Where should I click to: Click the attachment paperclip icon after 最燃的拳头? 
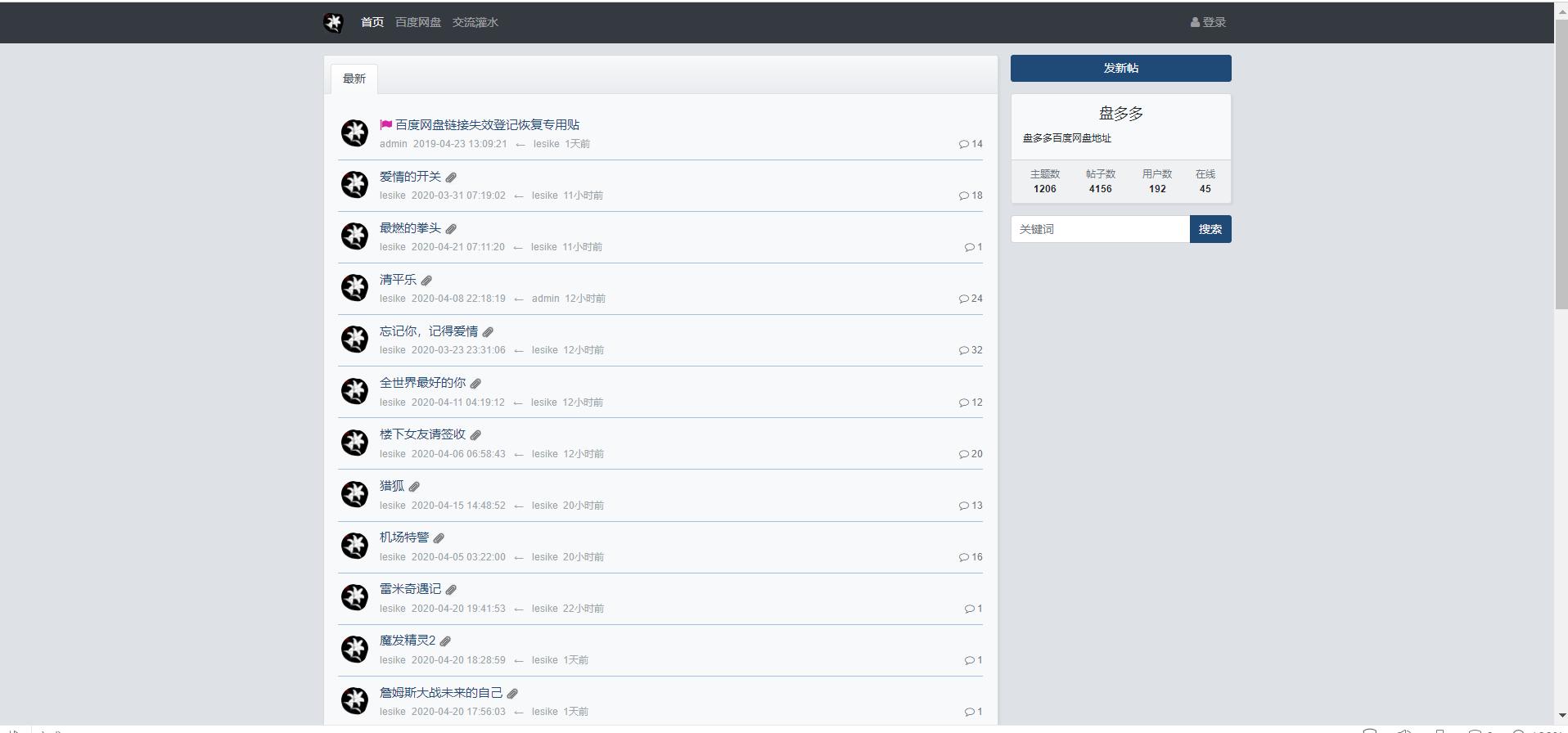tap(451, 229)
